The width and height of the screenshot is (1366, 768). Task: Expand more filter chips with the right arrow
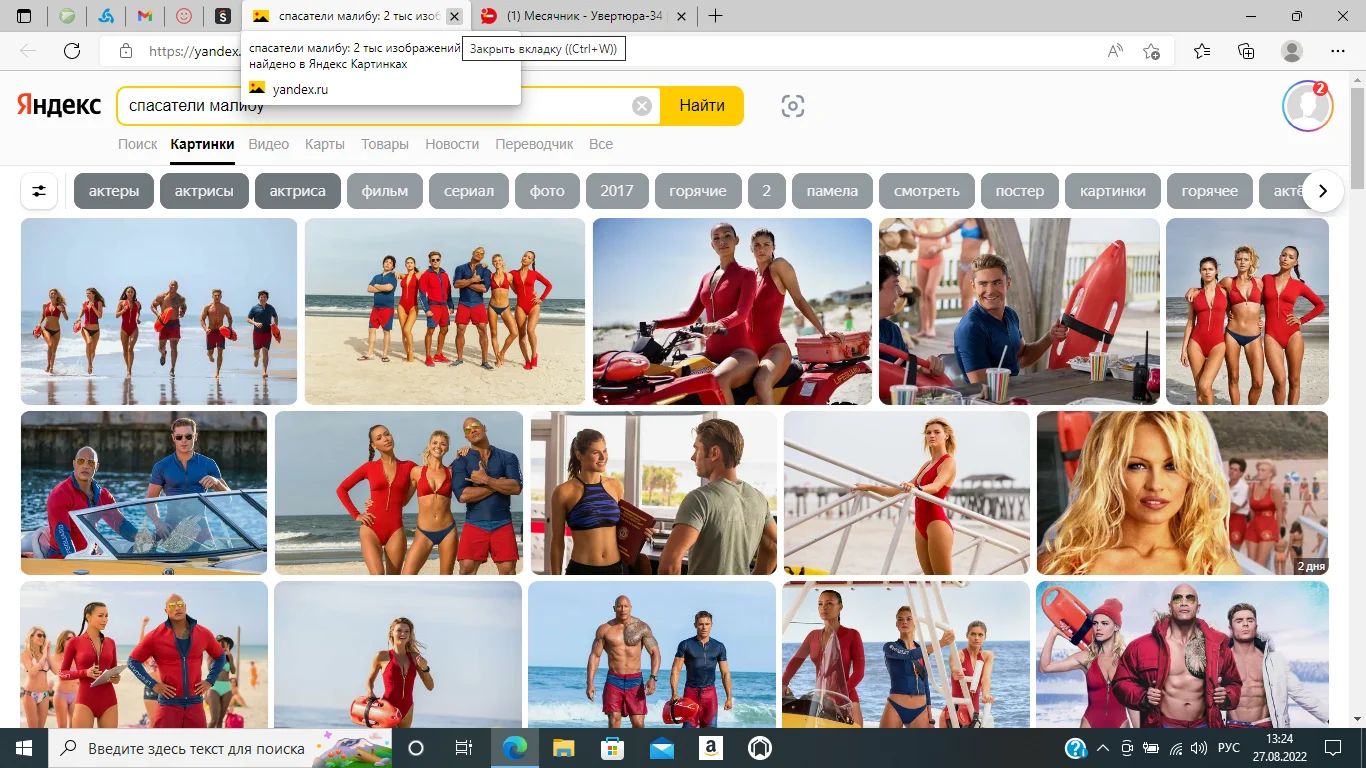click(1323, 190)
